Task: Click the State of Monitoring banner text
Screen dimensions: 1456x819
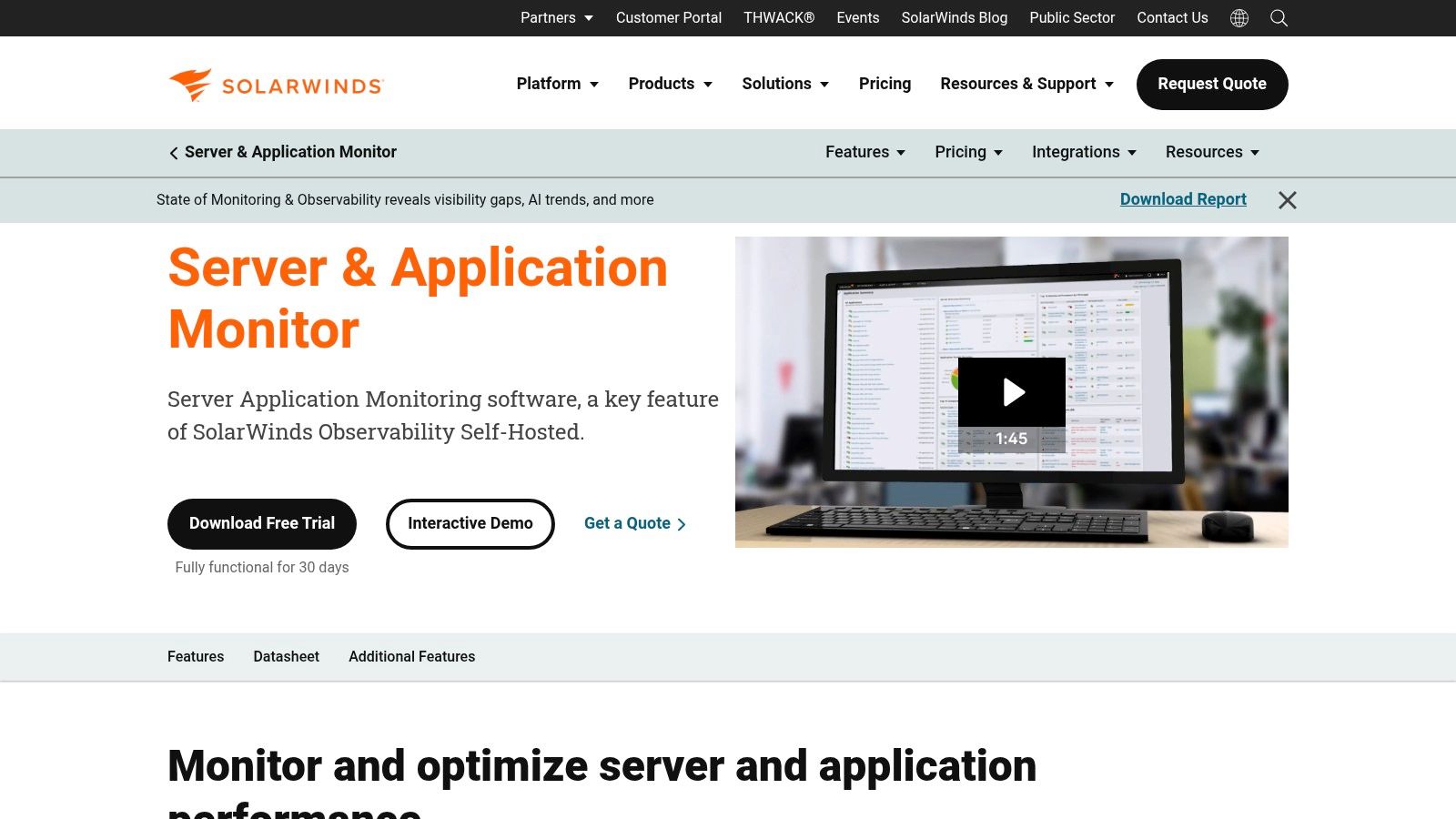Action: click(405, 200)
